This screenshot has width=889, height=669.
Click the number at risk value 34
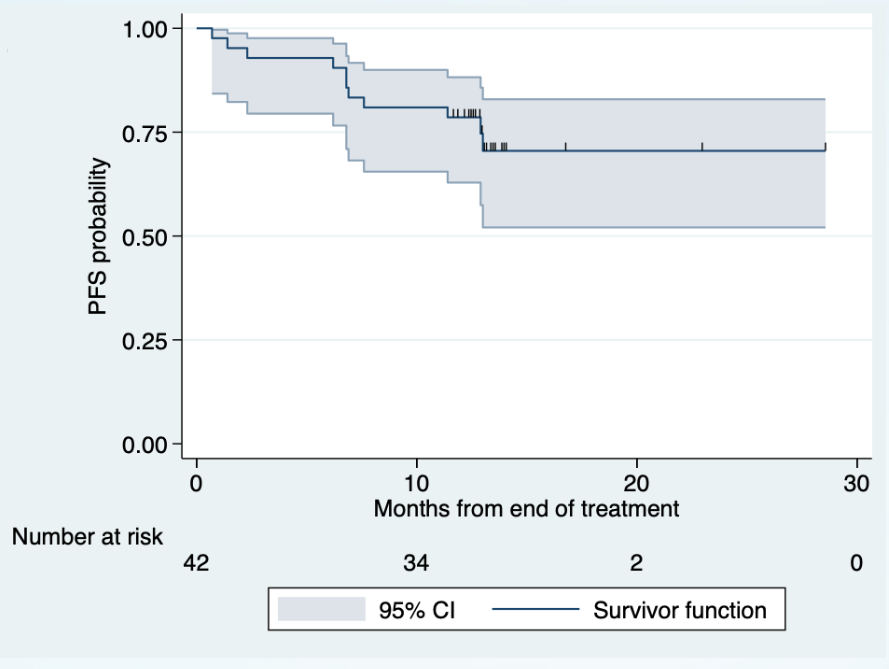point(416,564)
